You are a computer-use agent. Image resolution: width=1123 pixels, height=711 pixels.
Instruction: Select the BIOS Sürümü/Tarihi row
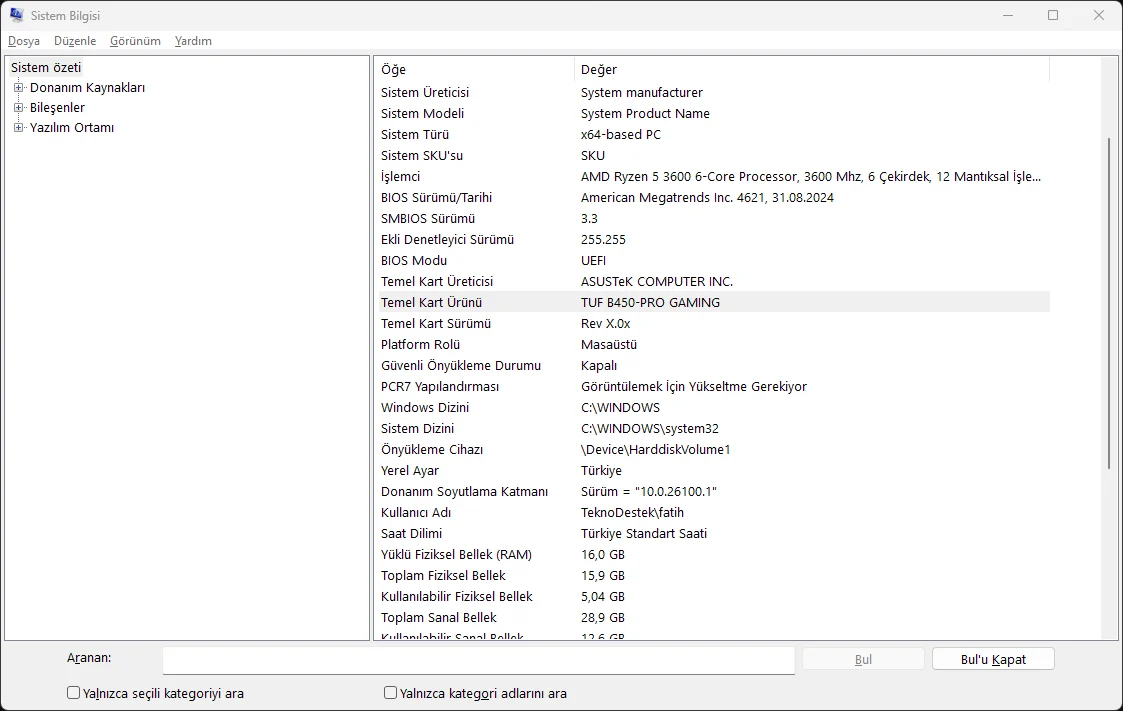point(714,198)
